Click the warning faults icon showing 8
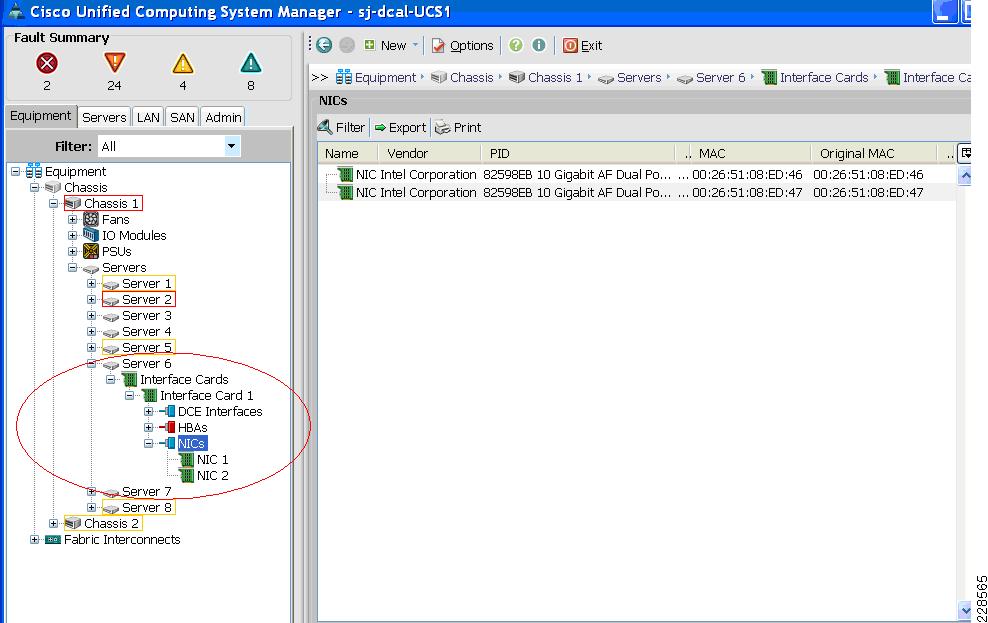 coord(251,62)
